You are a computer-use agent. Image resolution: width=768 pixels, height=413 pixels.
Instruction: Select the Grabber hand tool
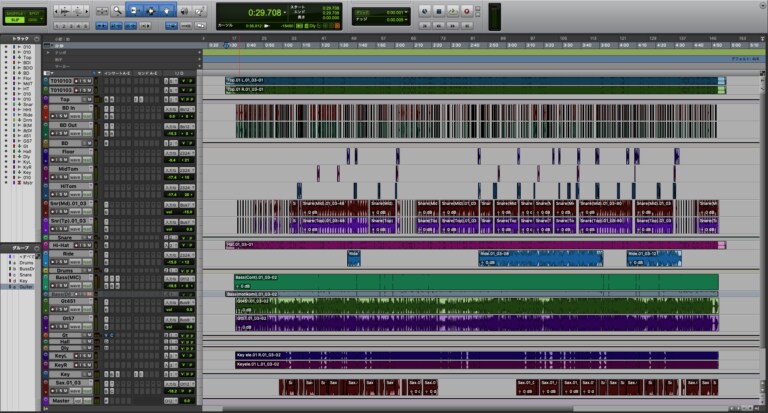coord(167,11)
